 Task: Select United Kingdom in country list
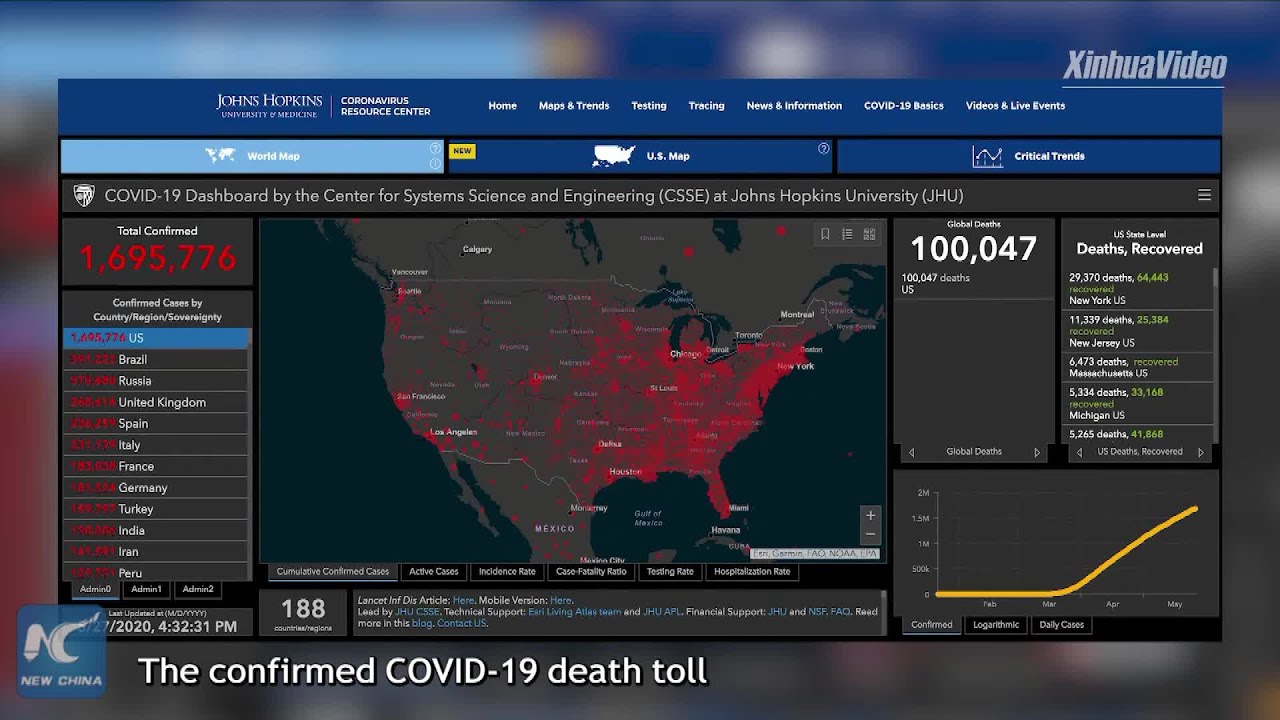[156, 402]
